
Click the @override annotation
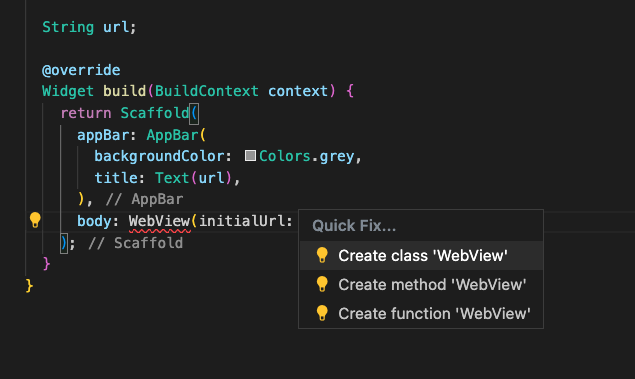(x=81, y=70)
